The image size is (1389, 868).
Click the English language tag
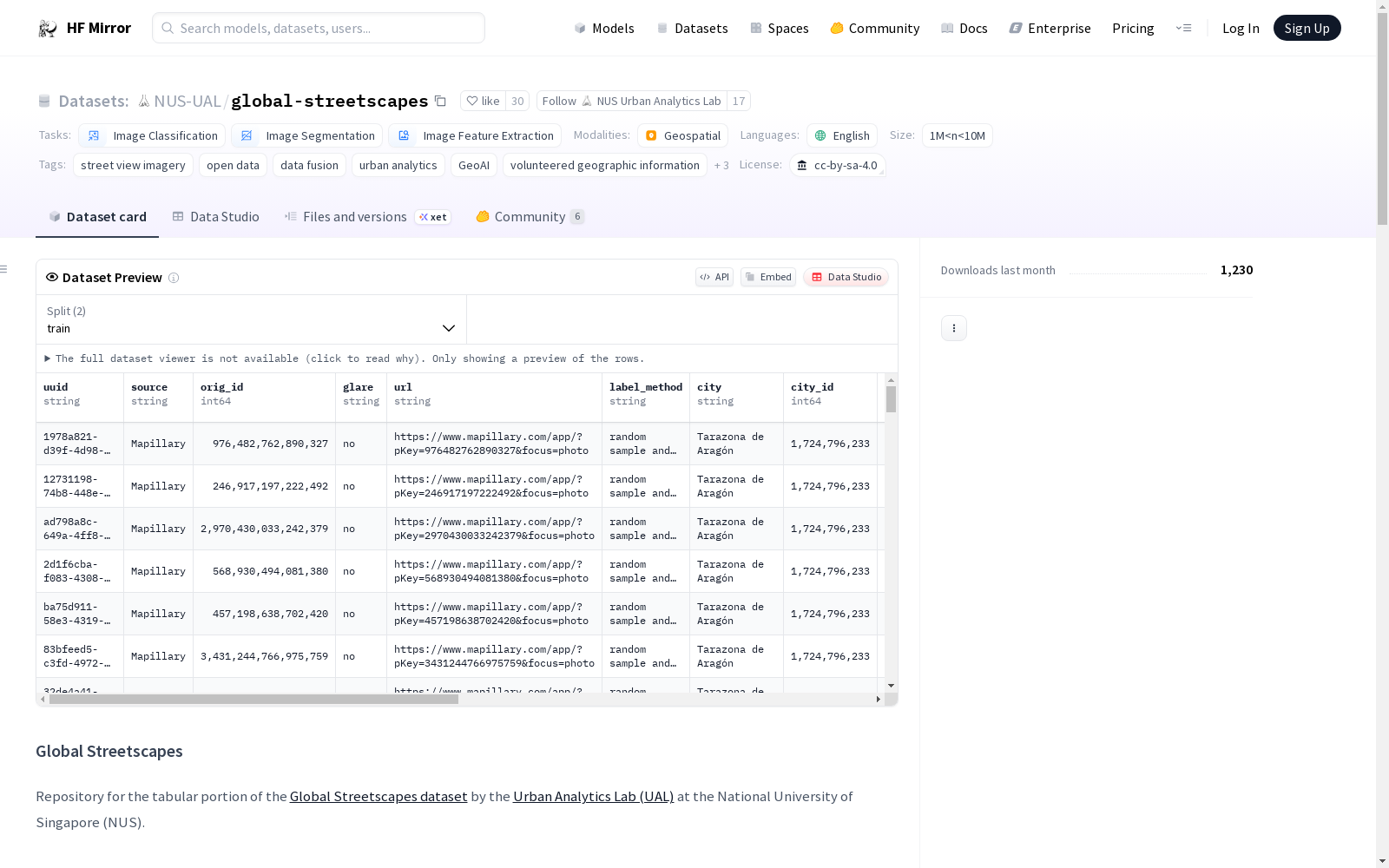pyautogui.click(x=842, y=135)
